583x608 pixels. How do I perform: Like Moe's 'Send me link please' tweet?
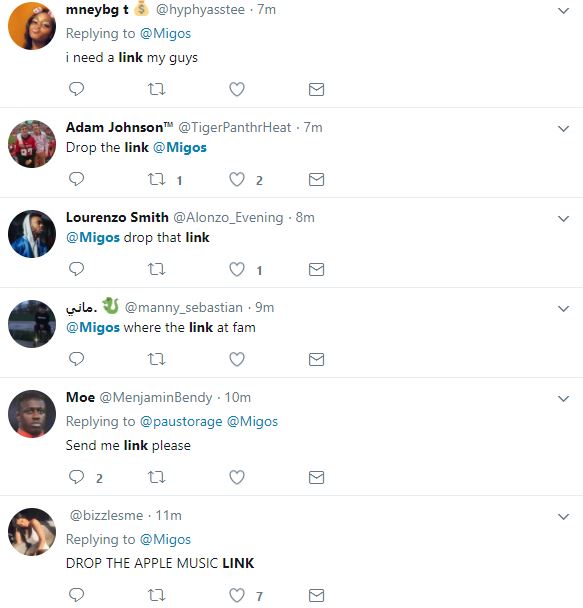pyautogui.click(x=237, y=477)
